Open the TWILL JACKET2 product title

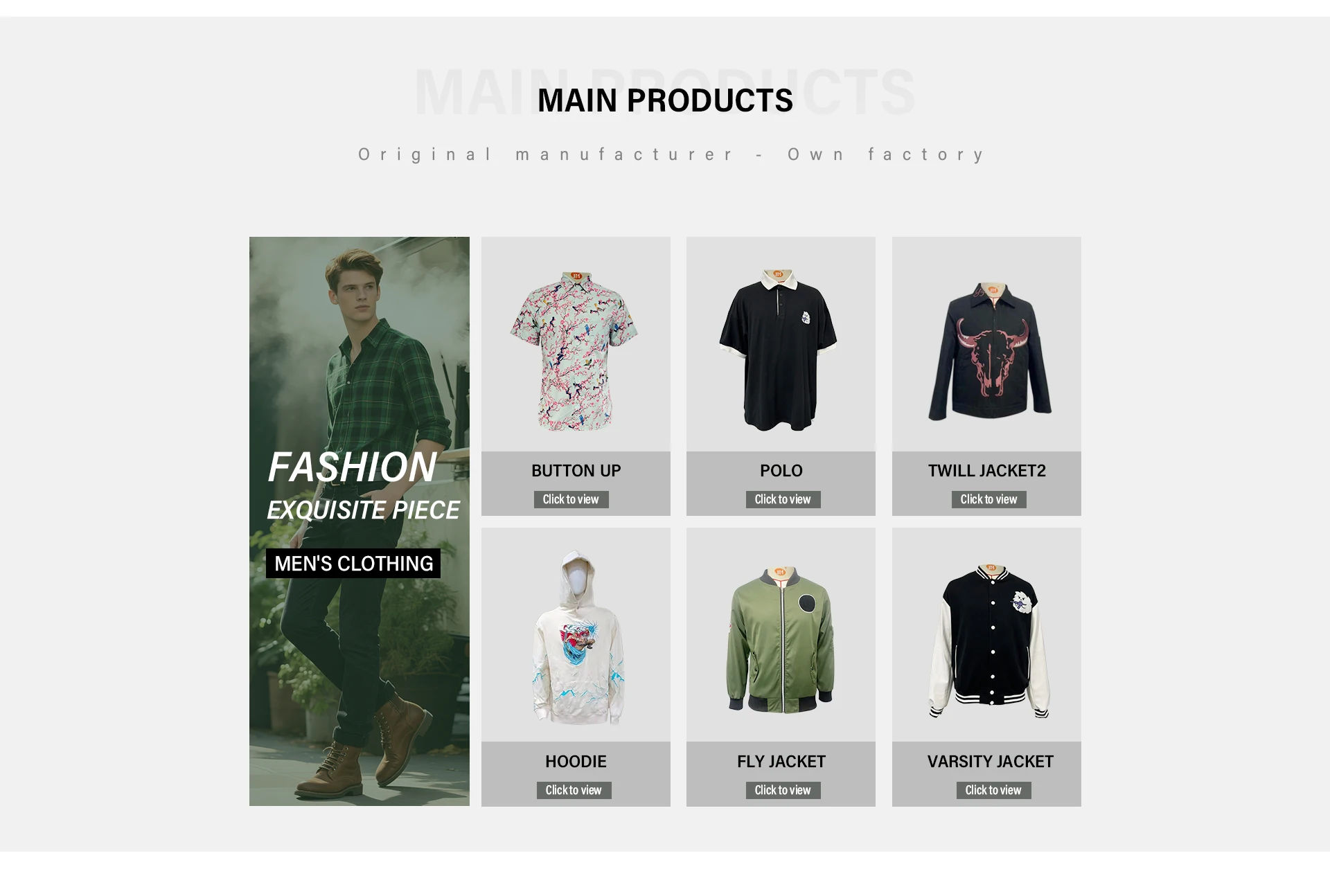986,471
